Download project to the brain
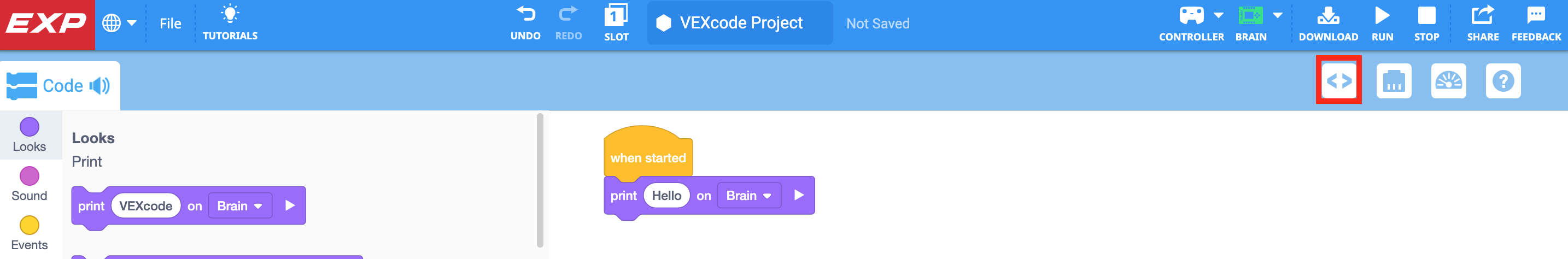The image size is (1568, 259). pos(1328,22)
